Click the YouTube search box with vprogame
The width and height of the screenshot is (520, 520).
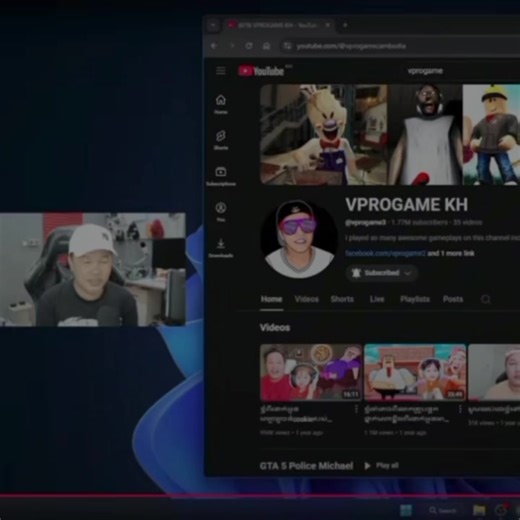pyautogui.click(x=426, y=71)
